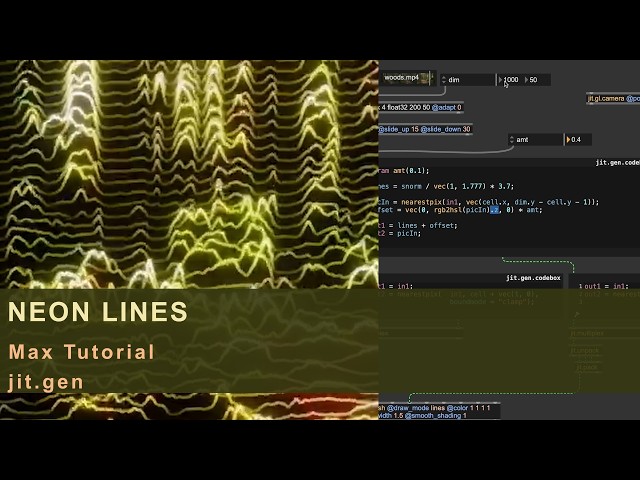Click the triangle of the 50 number box
Image resolution: width=640 pixels, height=480 pixels.
tap(526, 80)
